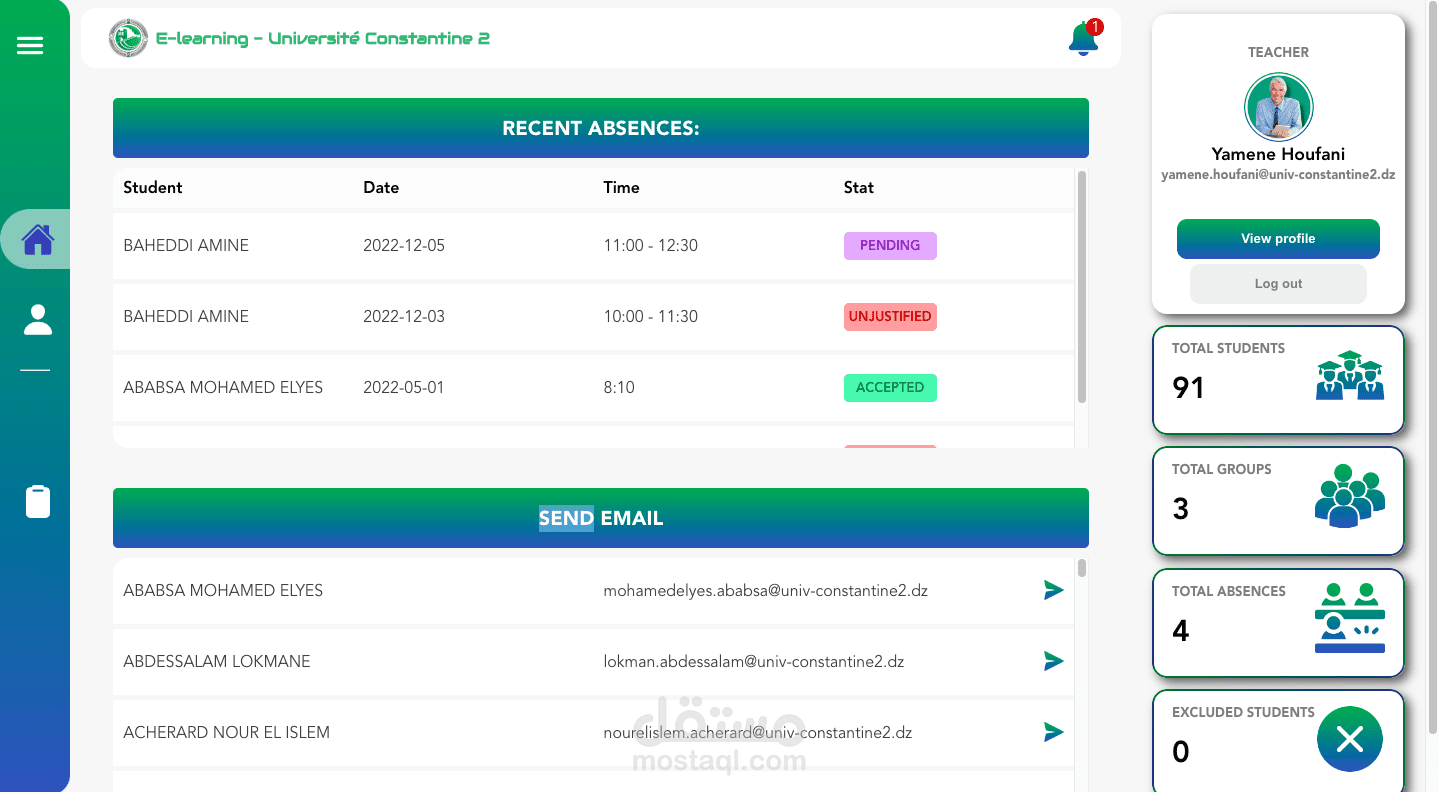Click the PENDING status badge
The image size is (1439, 792).
click(x=890, y=246)
